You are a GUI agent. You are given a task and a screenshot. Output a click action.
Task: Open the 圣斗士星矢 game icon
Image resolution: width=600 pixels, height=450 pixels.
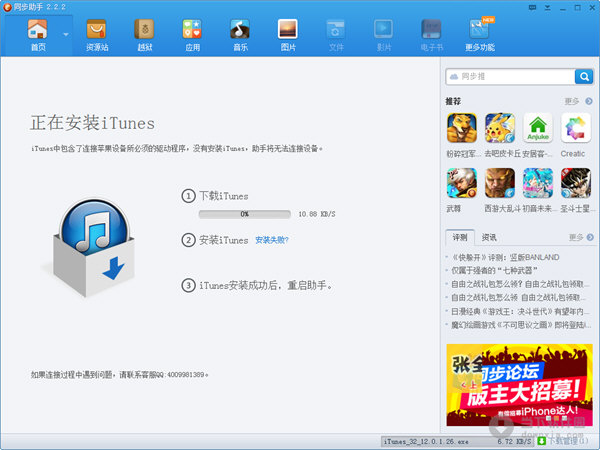(x=576, y=183)
